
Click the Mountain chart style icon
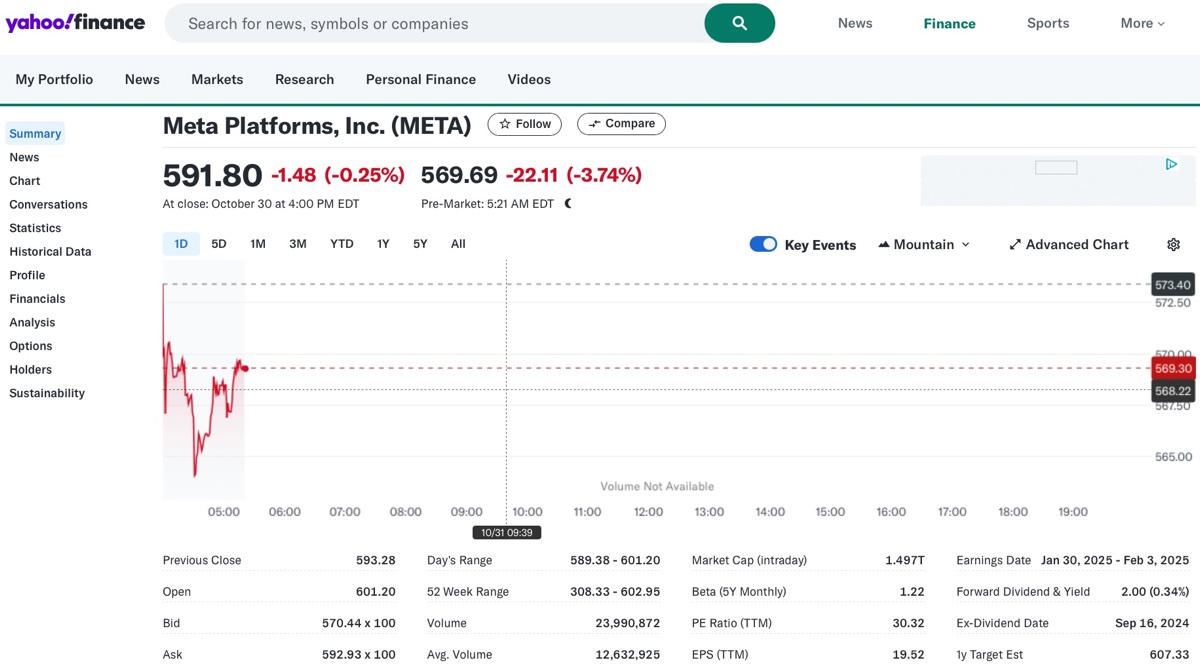[x=884, y=243]
